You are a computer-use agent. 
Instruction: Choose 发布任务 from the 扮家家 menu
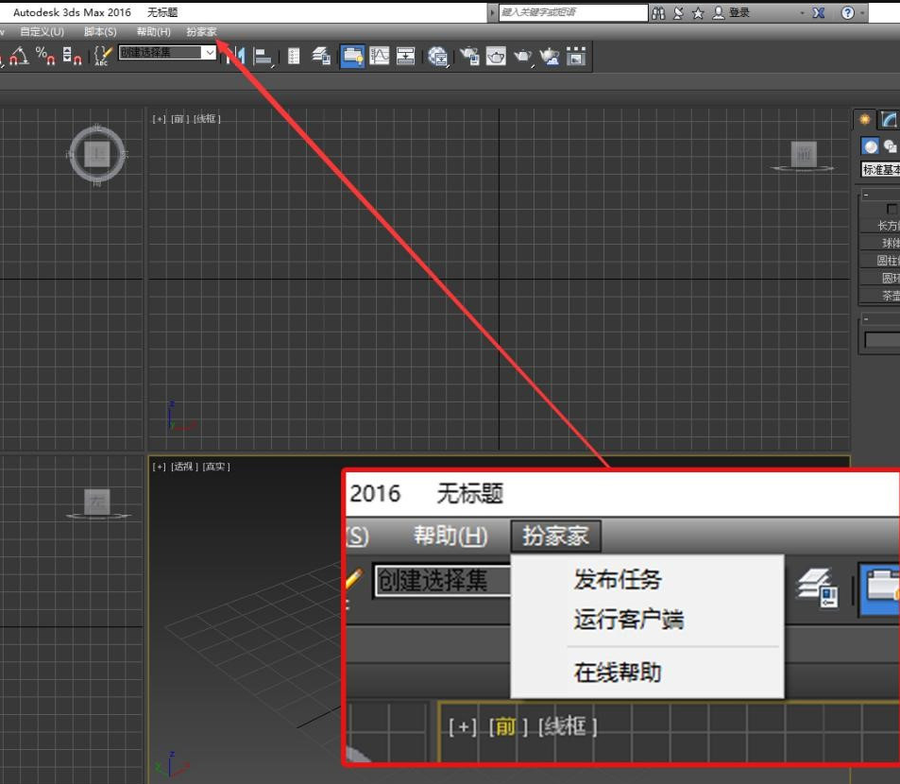618,579
